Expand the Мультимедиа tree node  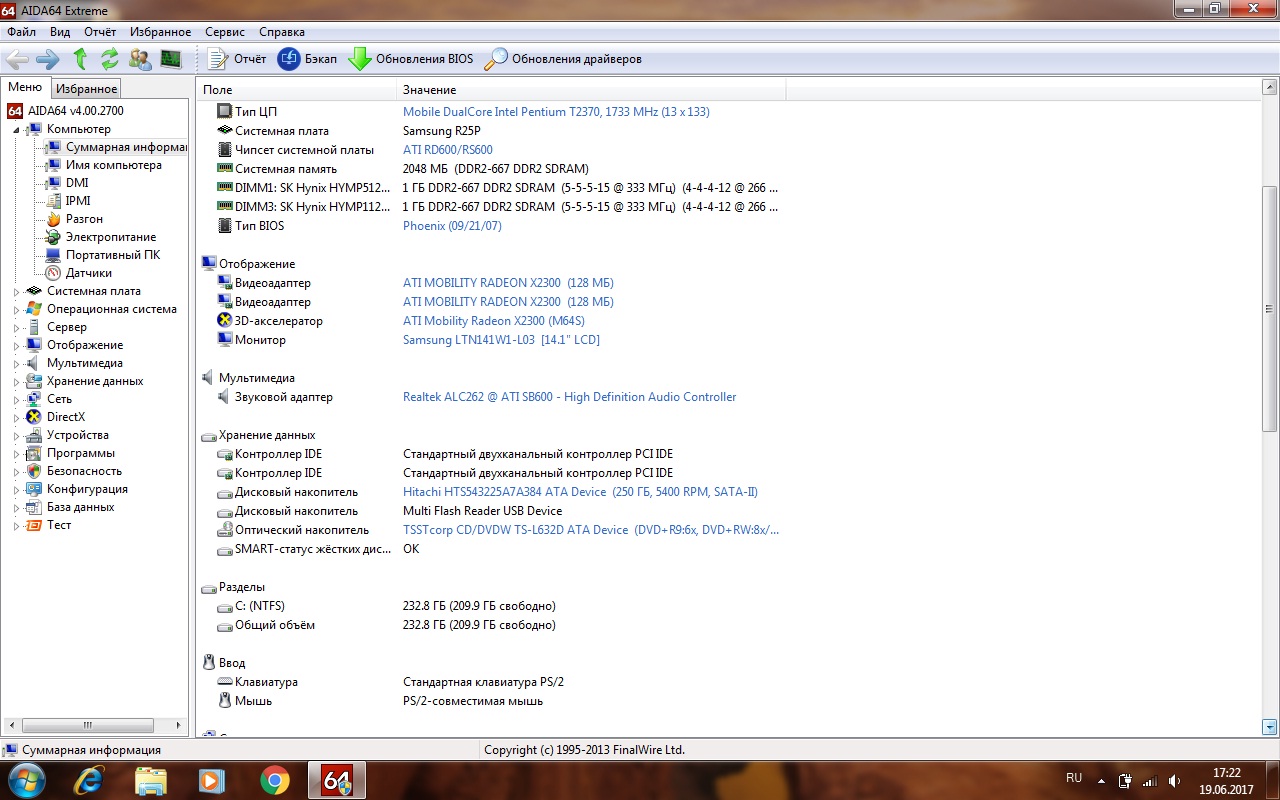tap(17, 364)
